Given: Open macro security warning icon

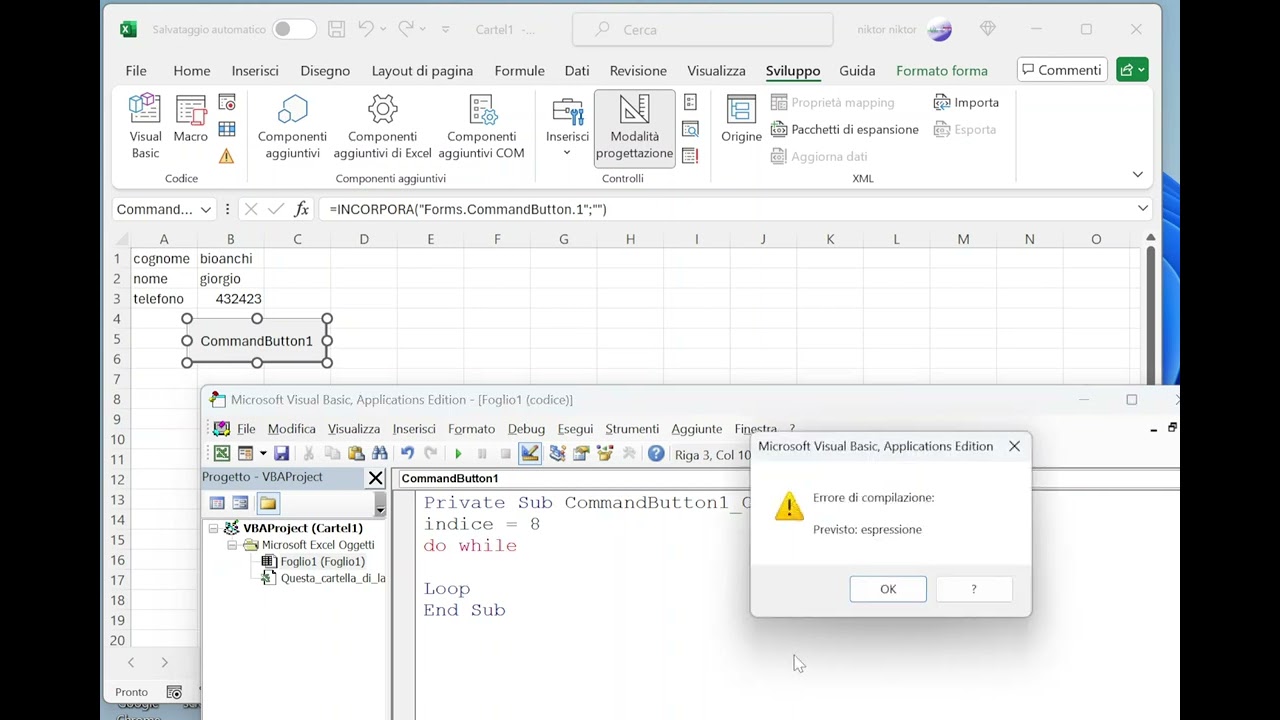Looking at the screenshot, I should pyautogui.click(x=227, y=156).
